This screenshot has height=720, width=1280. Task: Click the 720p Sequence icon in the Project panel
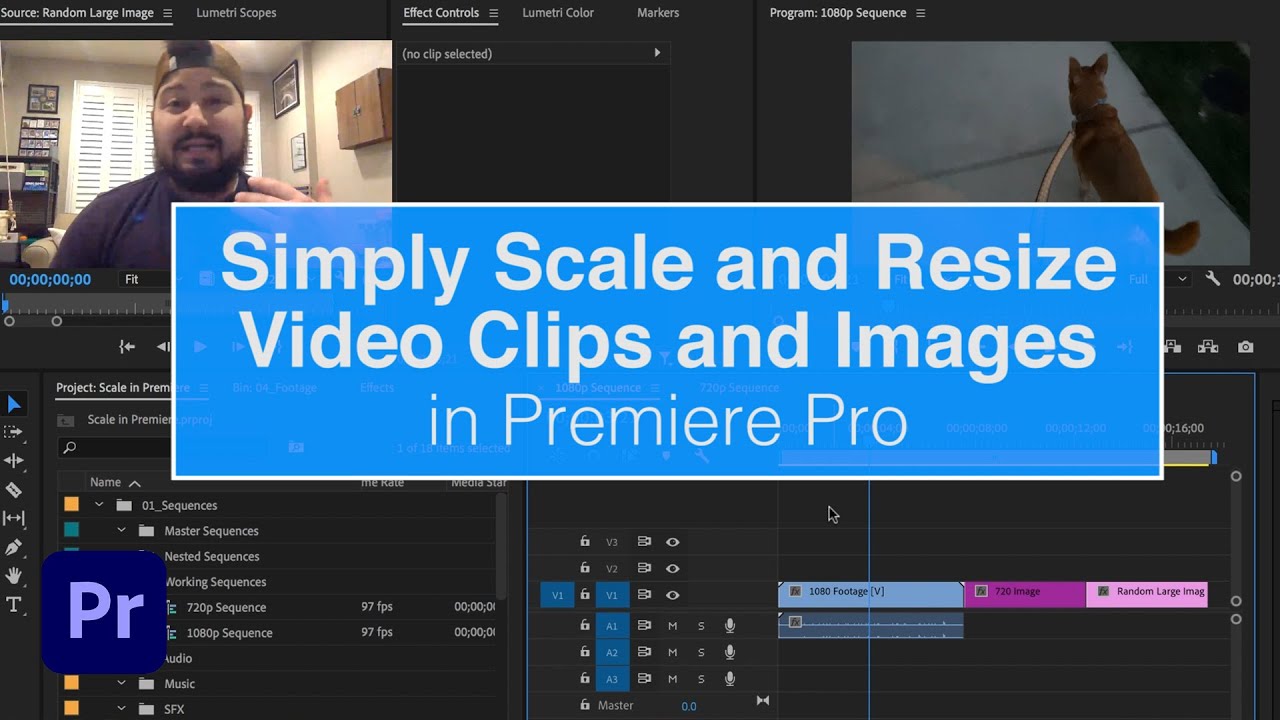[x=171, y=607]
